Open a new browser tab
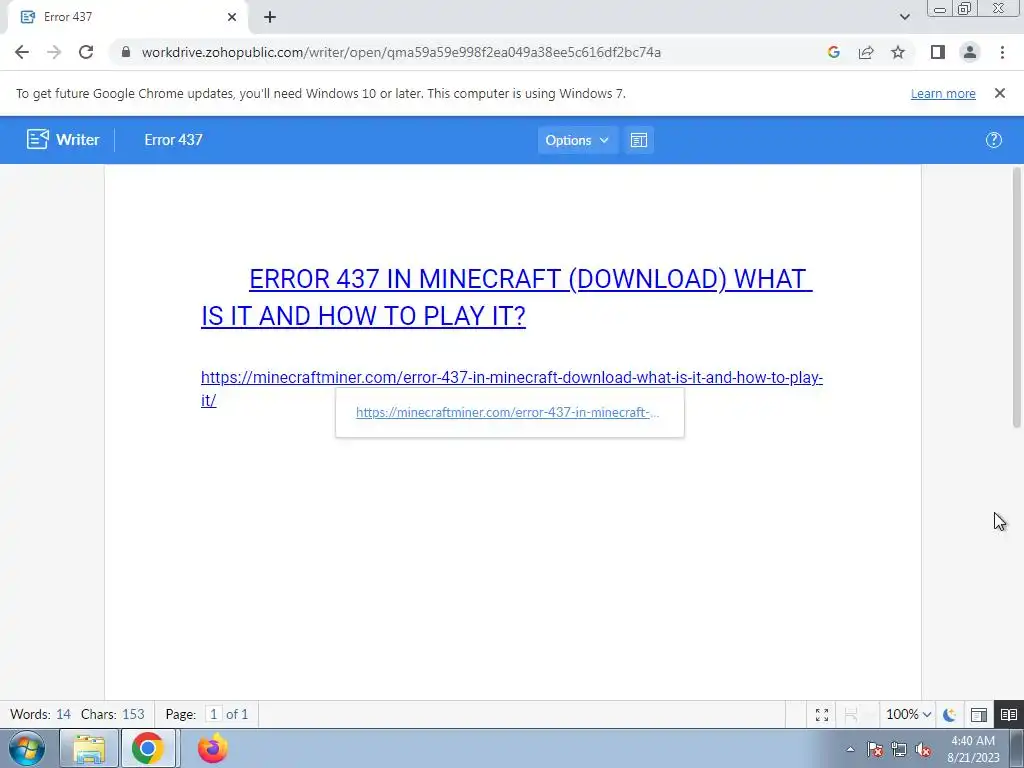 [x=270, y=17]
